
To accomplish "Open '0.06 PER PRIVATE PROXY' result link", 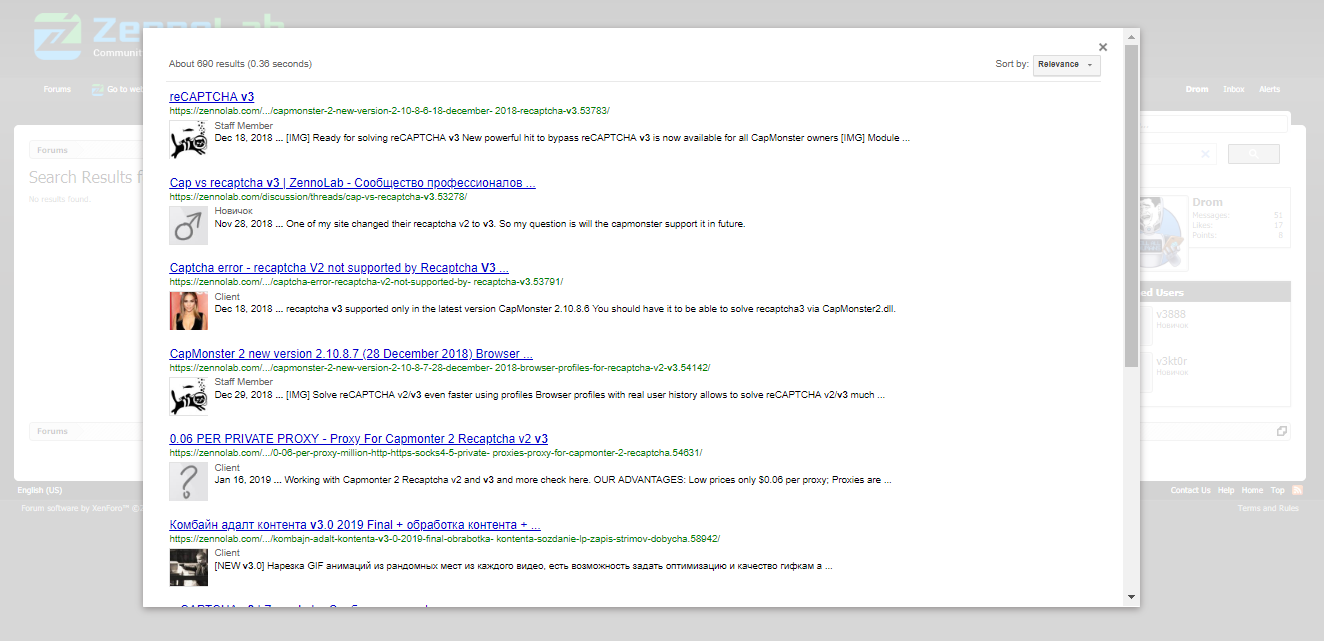I will point(359,439).
